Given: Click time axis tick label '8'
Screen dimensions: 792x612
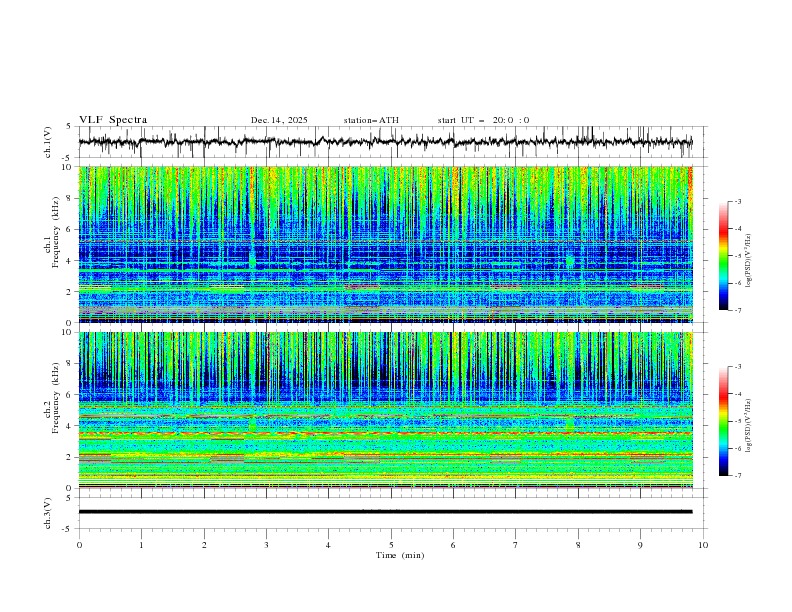Looking at the screenshot, I should coord(578,545).
